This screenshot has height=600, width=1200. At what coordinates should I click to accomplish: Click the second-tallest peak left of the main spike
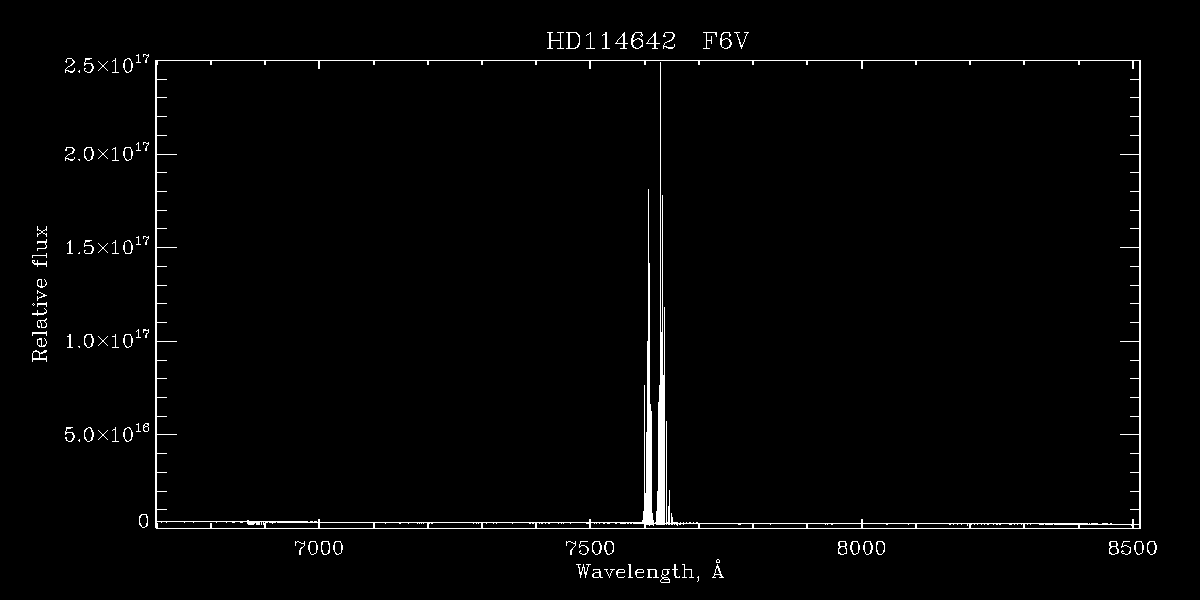click(x=648, y=355)
